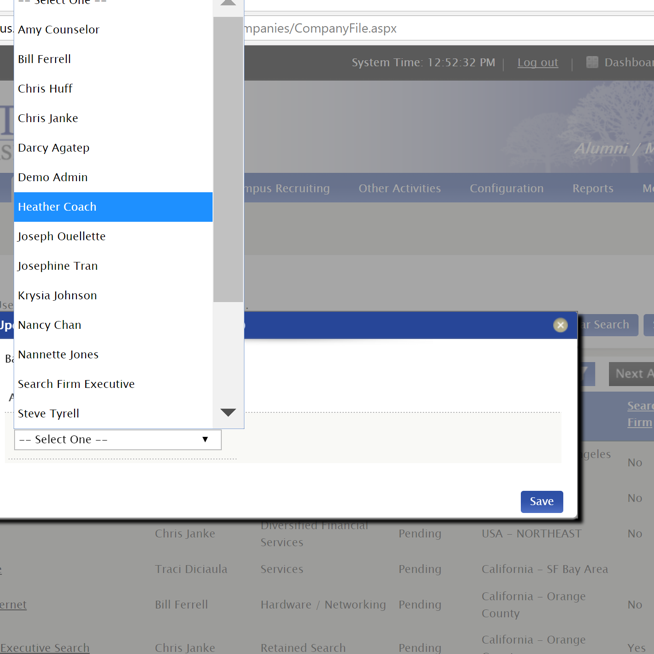
Task: Click the dropdown list scroll up arrow
Action: point(228,4)
